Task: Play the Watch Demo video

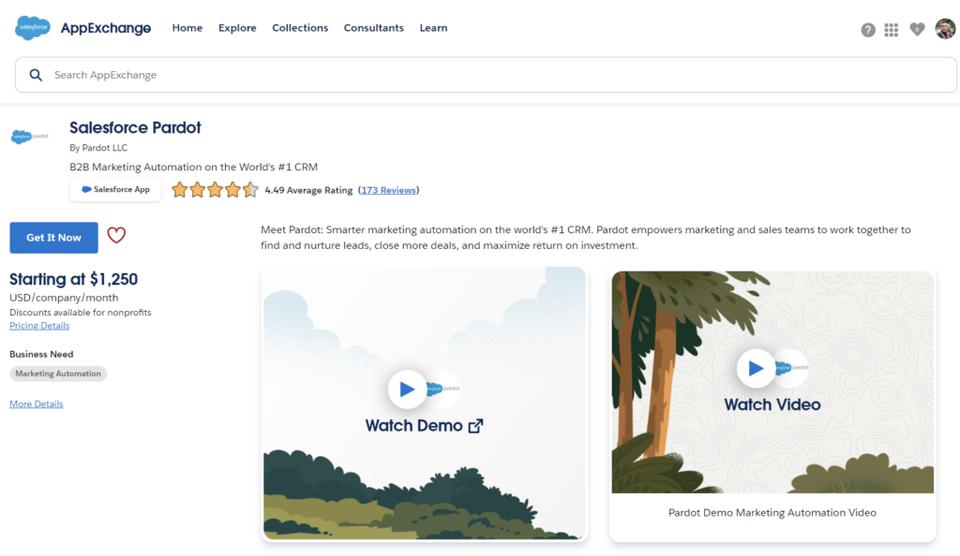Action: pos(407,389)
